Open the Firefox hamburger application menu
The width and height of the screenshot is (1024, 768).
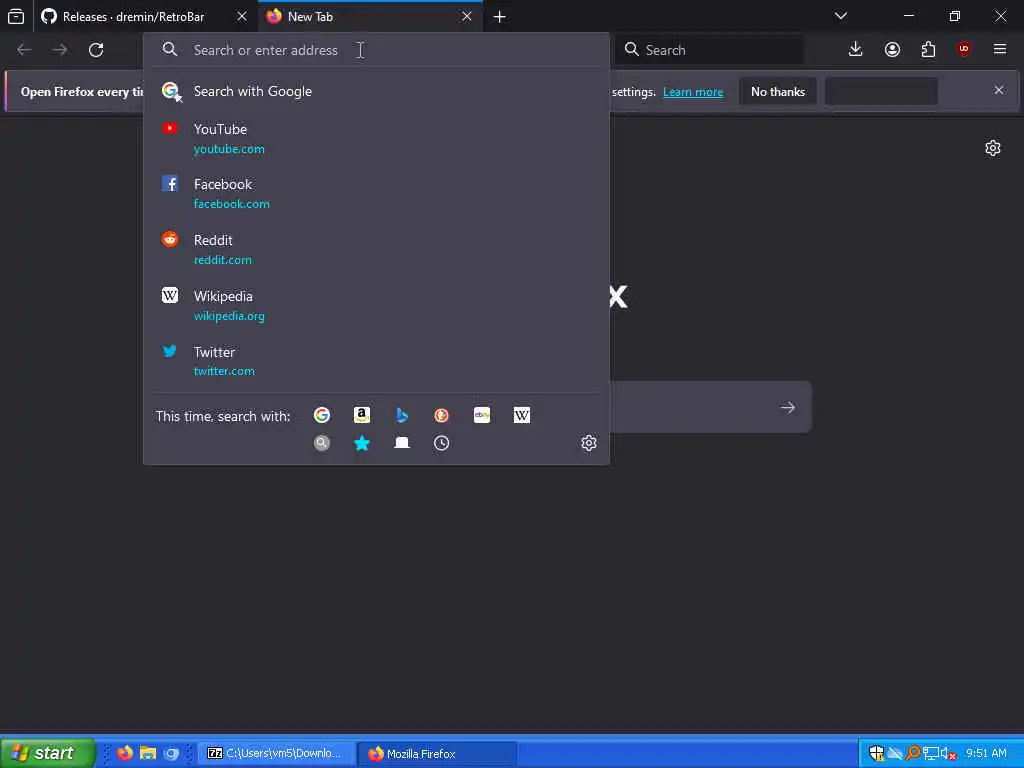click(x=1000, y=50)
